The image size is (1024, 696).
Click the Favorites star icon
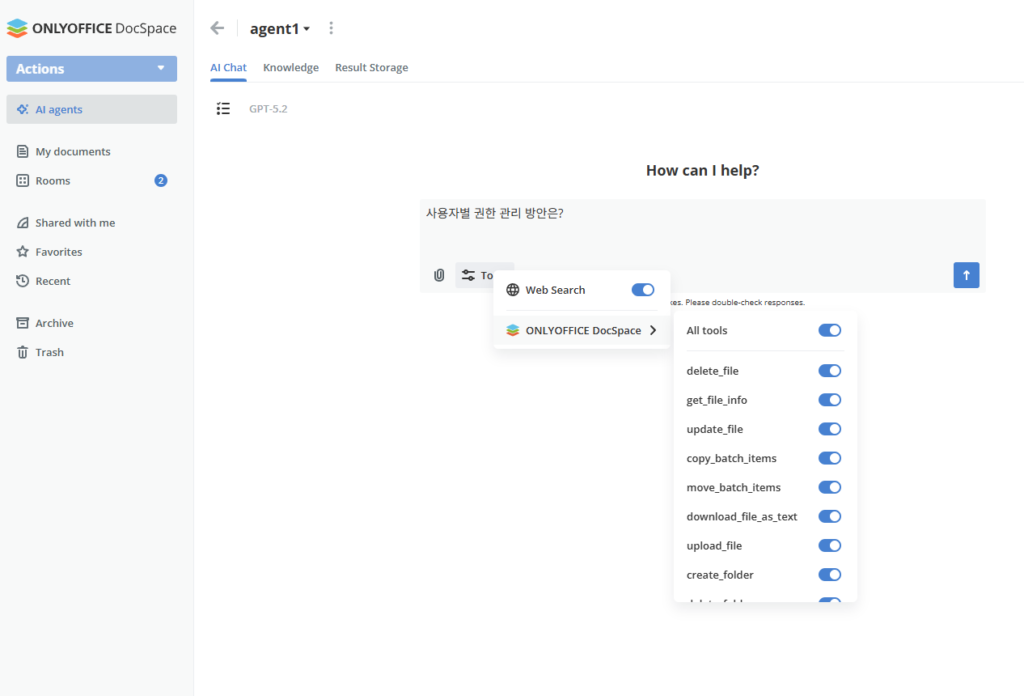(x=23, y=251)
